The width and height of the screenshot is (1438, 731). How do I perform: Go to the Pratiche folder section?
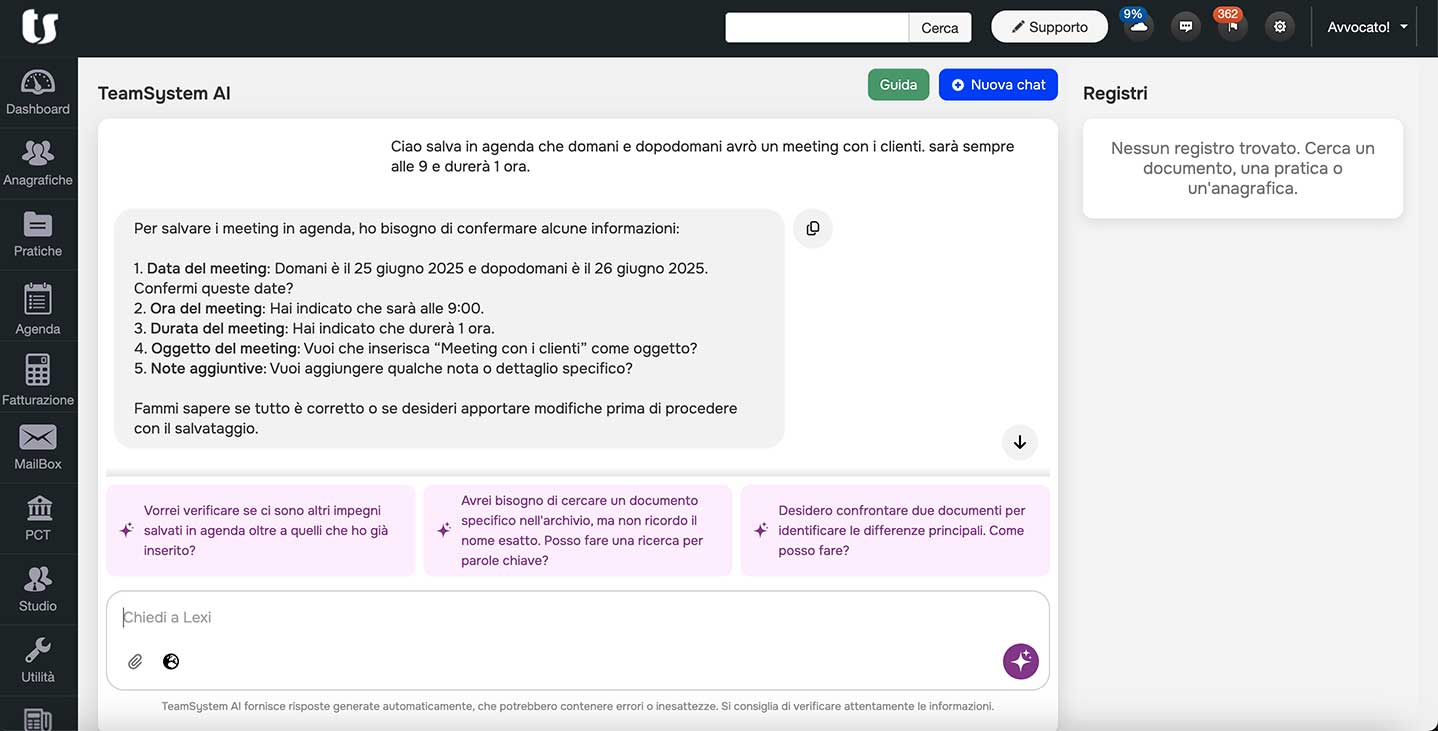tap(38, 235)
